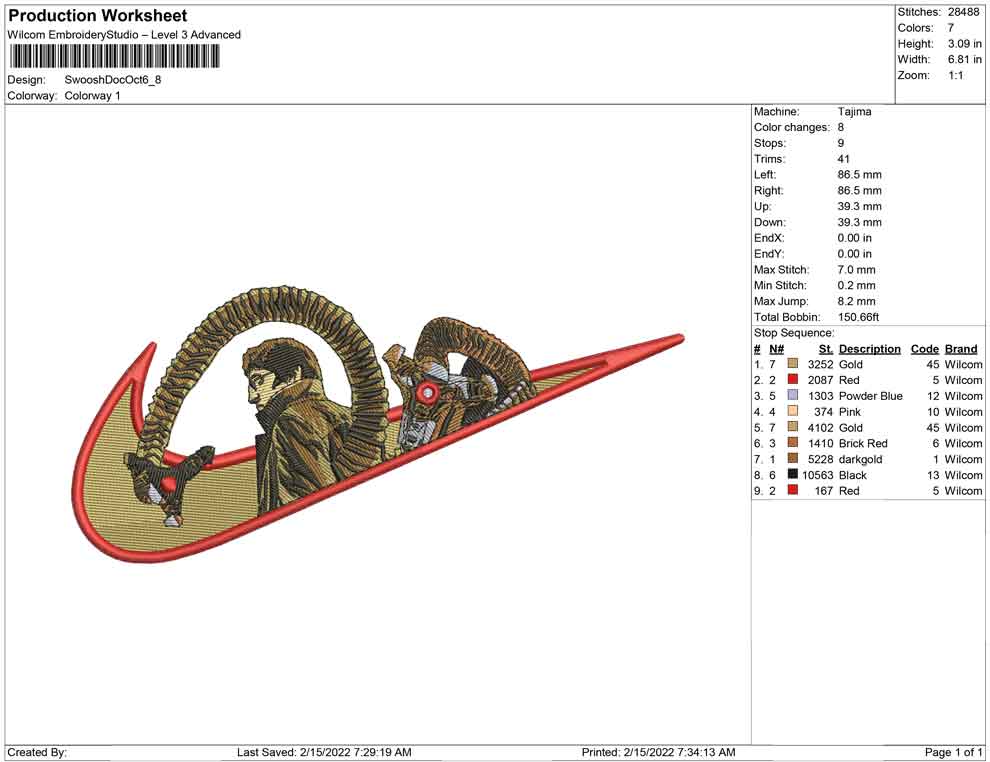Click the zoom value '1:1'
This screenshot has height=762, width=990.
(956, 75)
